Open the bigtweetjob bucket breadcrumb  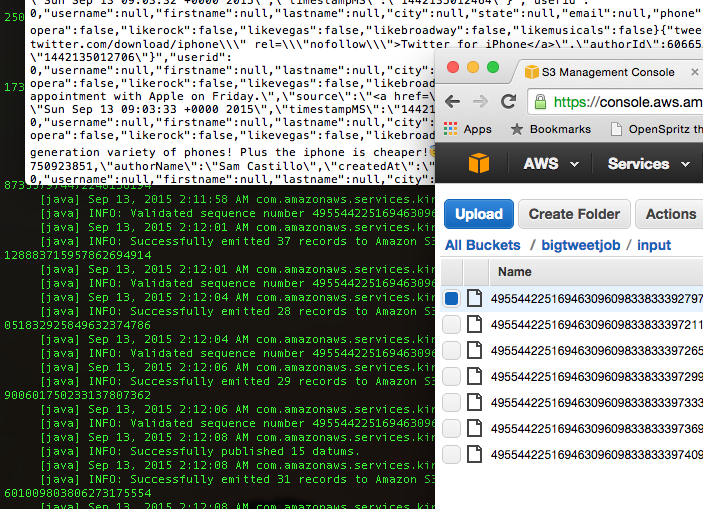click(x=581, y=245)
